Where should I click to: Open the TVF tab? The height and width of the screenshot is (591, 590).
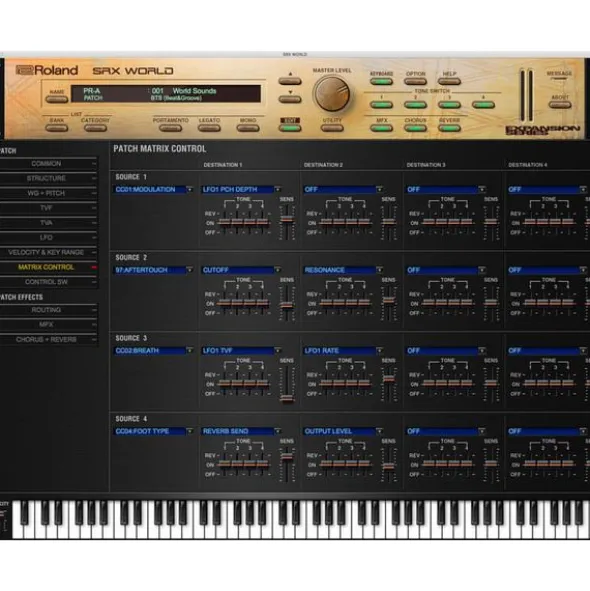click(48, 208)
